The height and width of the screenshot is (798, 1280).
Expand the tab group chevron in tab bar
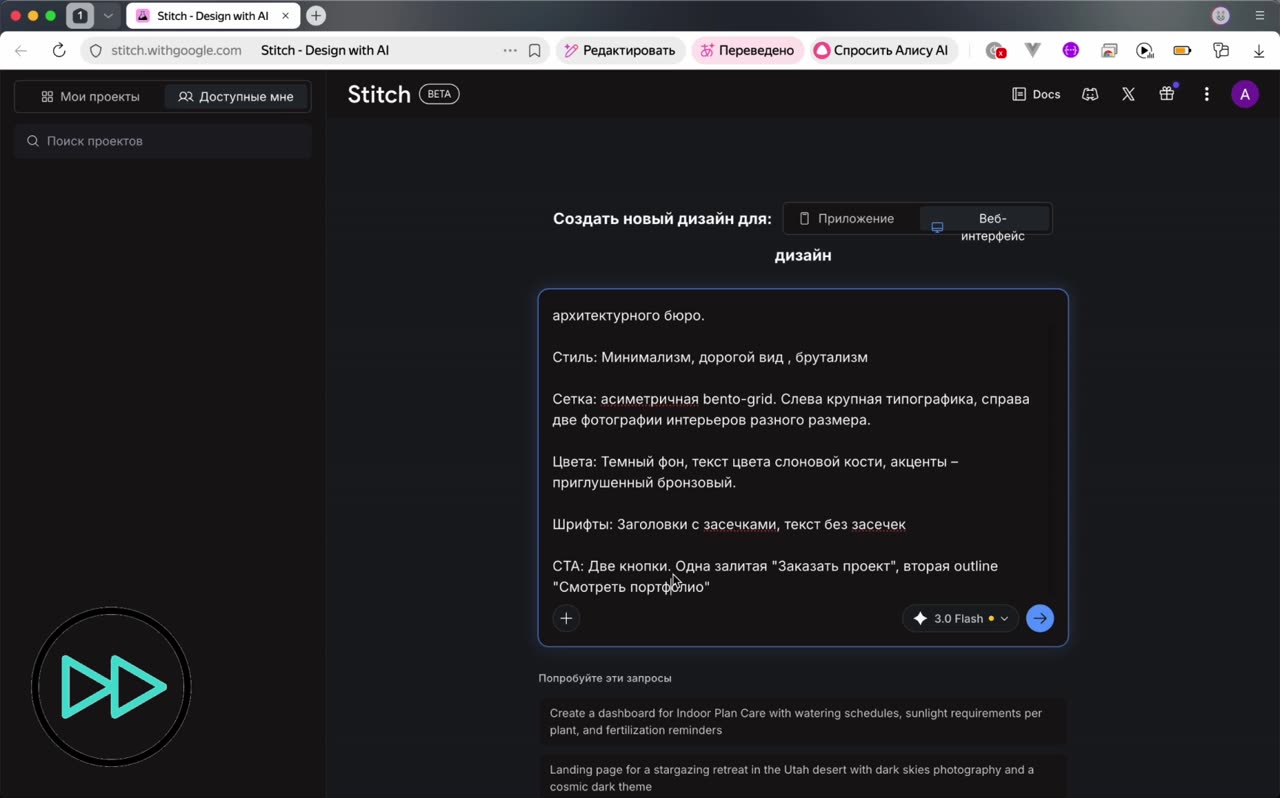tap(109, 16)
